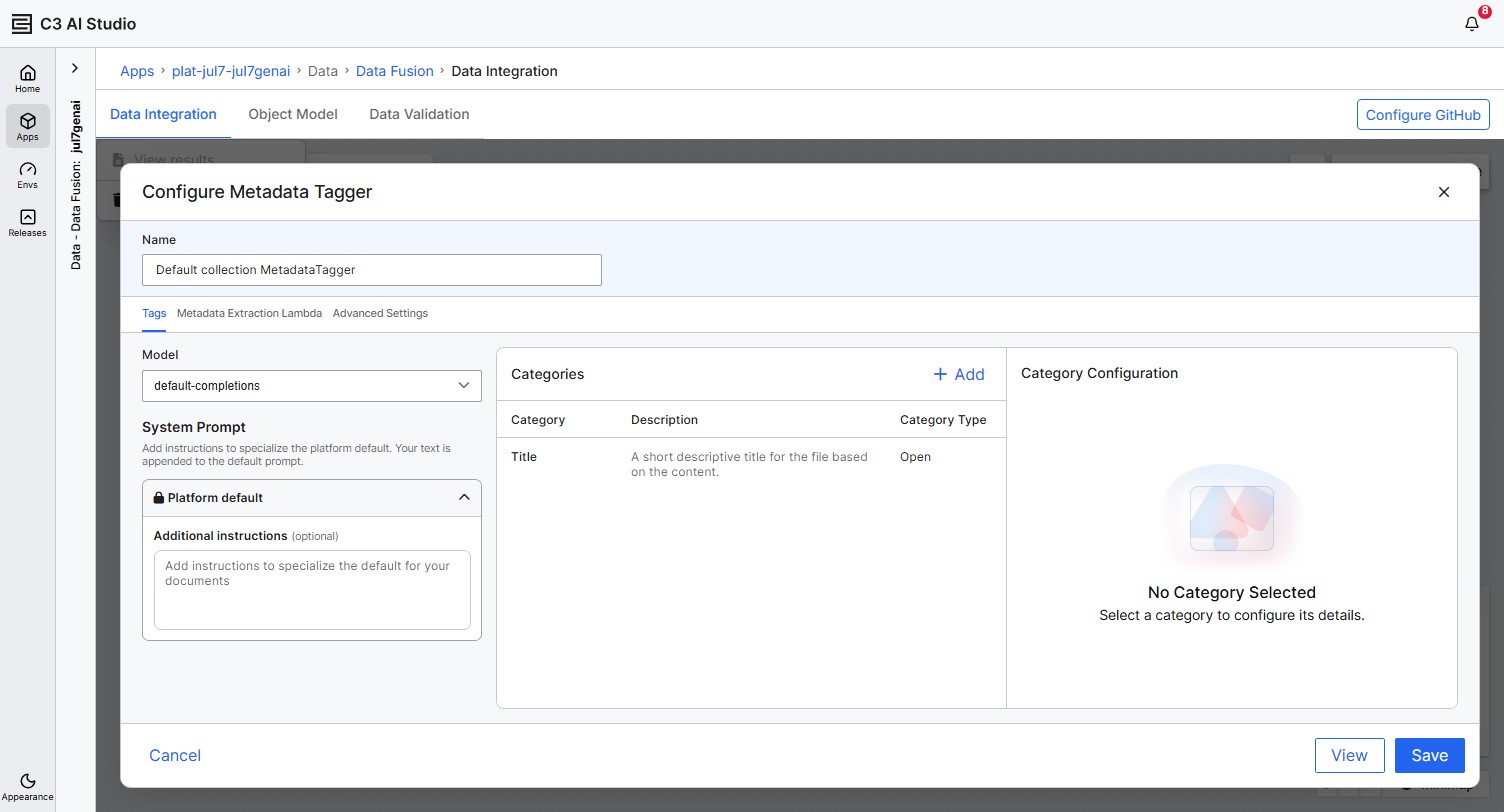This screenshot has width=1504, height=812.
Task: Toggle Appearance dark mode icon
Action: pyautogui.click(x=28, y=780)
